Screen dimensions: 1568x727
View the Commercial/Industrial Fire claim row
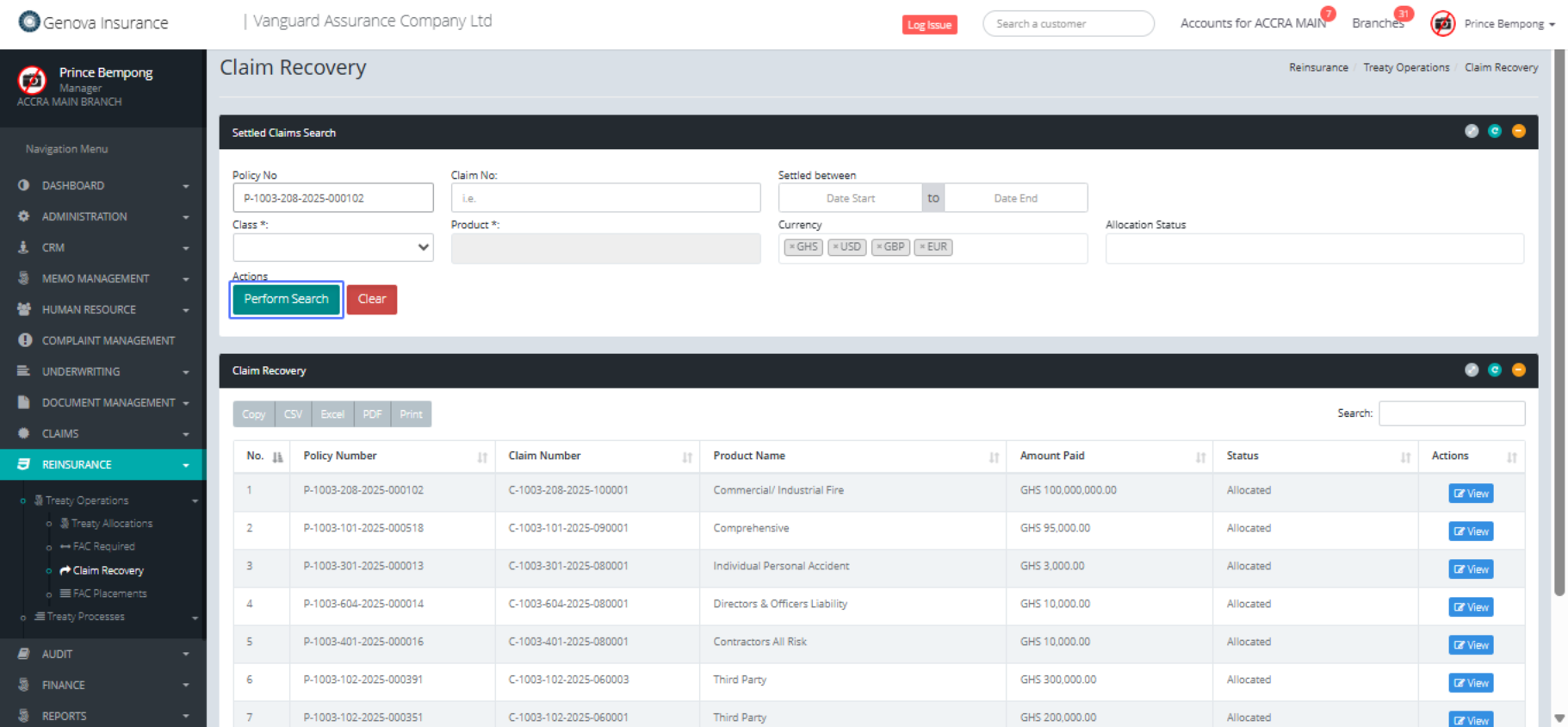coord(1470,494)
